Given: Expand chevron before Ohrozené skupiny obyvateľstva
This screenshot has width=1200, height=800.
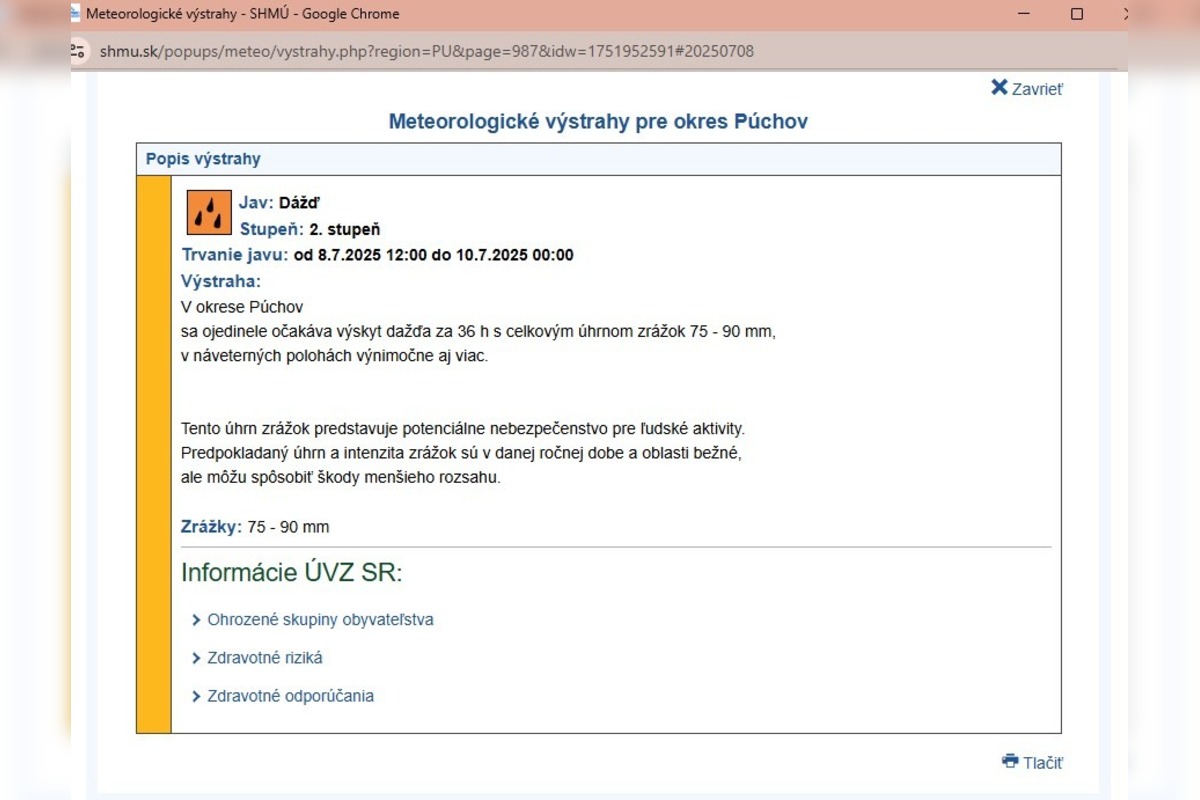Looking at the screenshot, I should (x=196, y=620).
